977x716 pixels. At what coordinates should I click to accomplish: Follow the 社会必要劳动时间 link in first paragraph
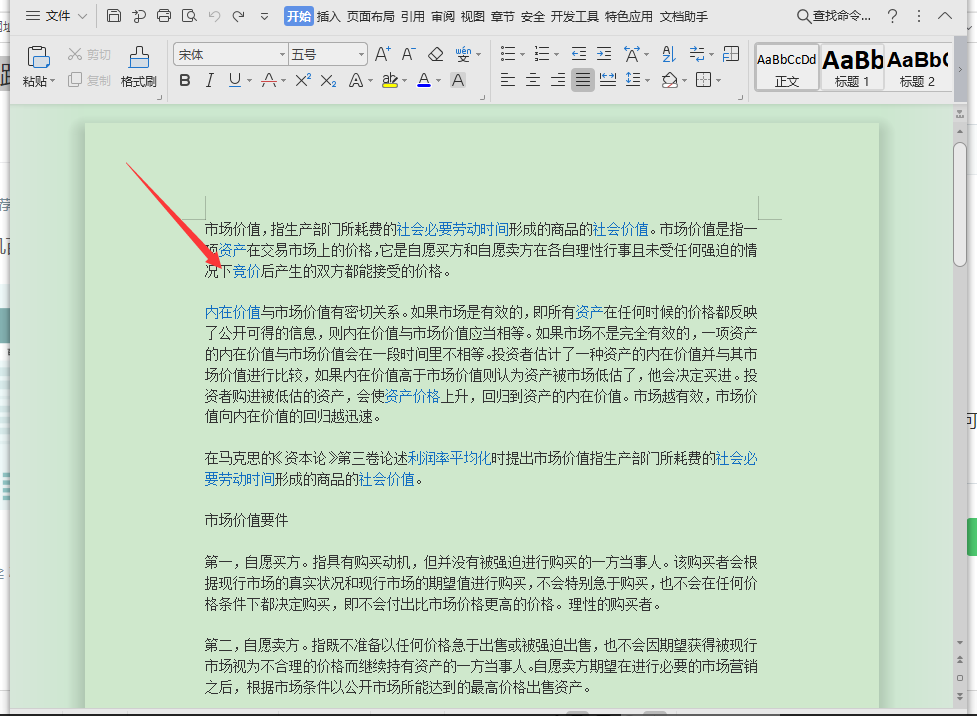[x=452, y=229]
